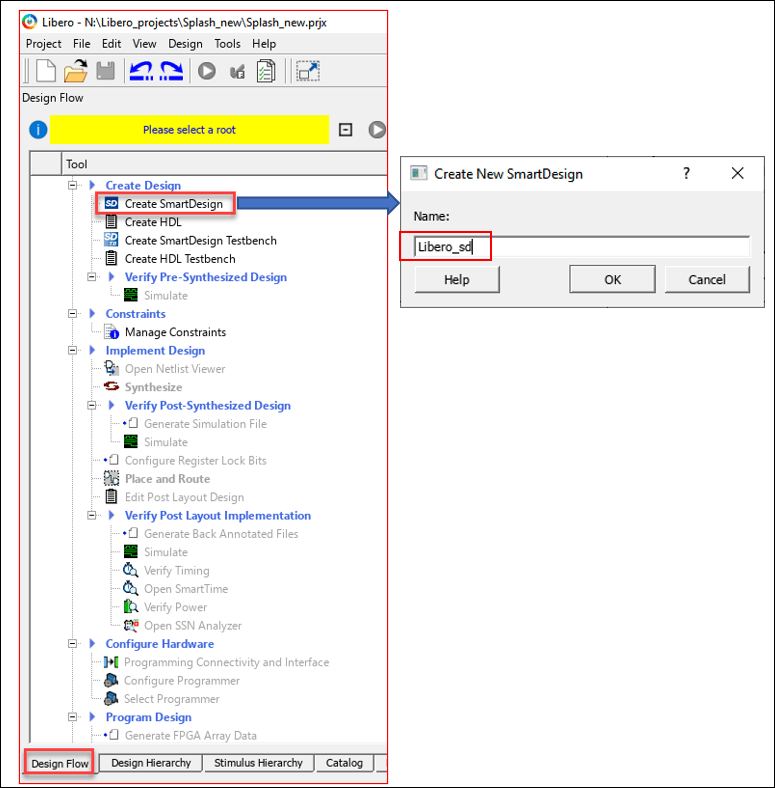The width and height of the screenshot is (775, 788).
Task: Click the collapse-all box icon in Design Flow
Action: click(x=345, y=130)
